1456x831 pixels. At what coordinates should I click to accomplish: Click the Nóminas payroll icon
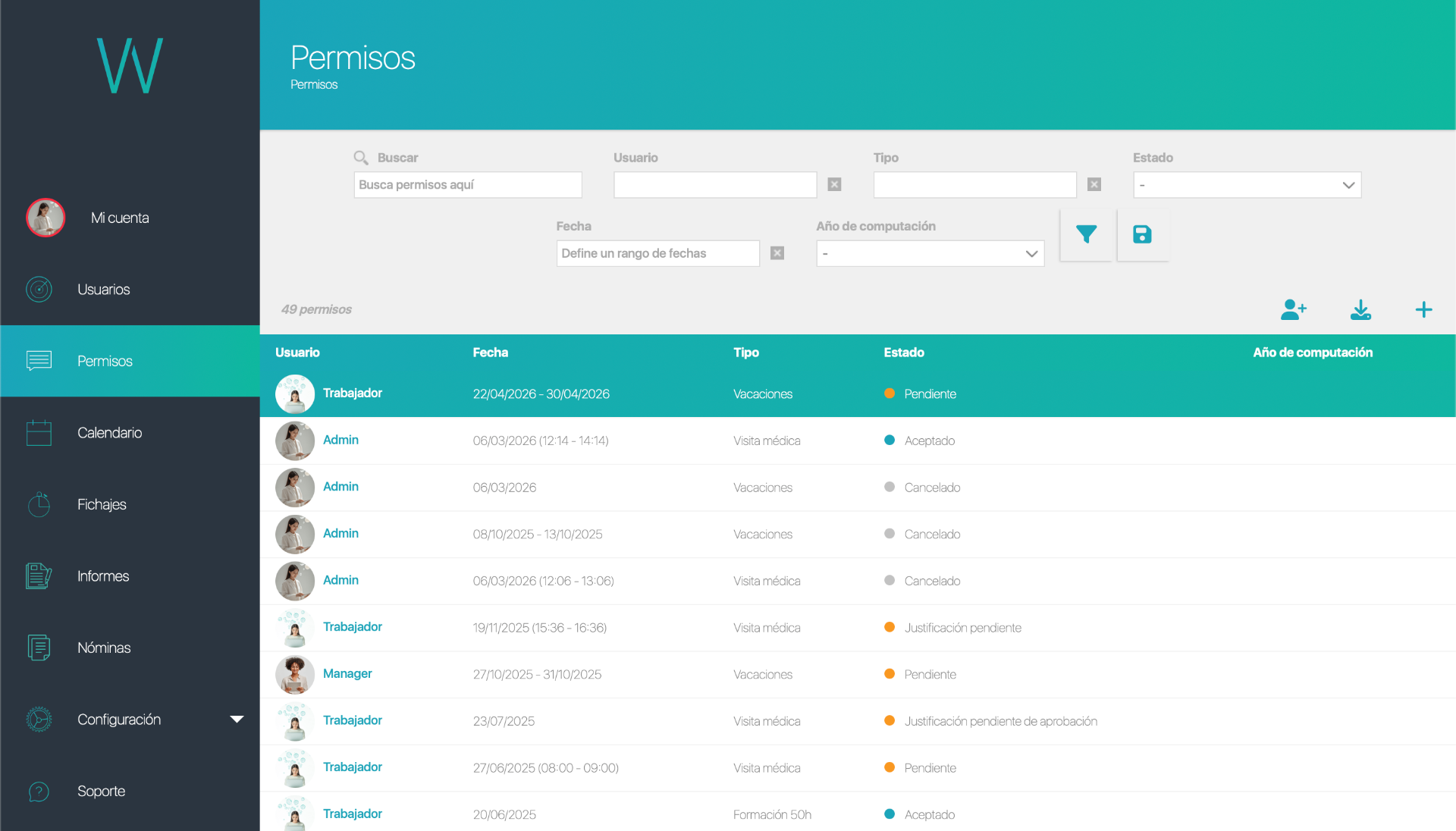39,648
